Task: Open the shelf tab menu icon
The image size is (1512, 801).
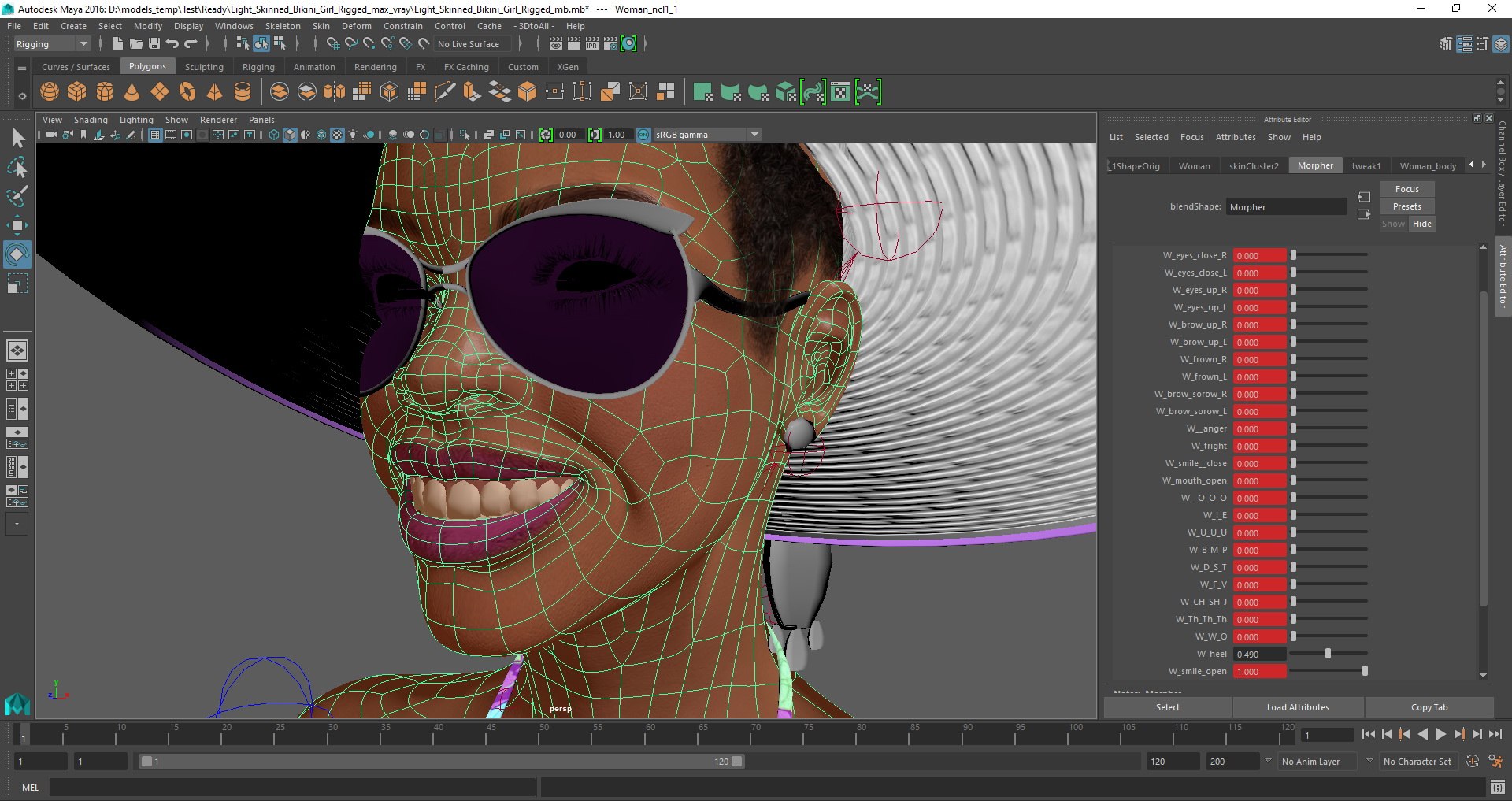Action: 22,68
